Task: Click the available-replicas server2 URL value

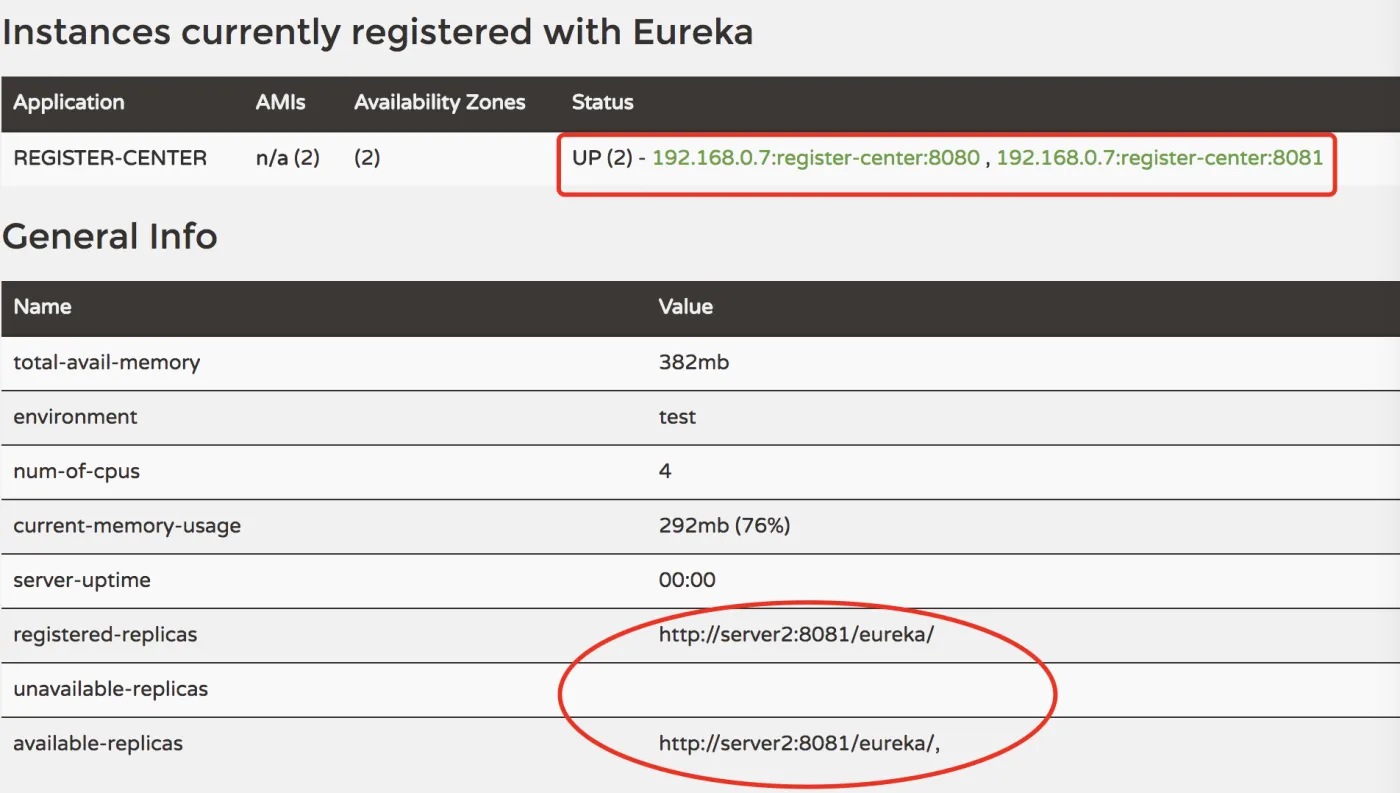Action: [800, 743]
